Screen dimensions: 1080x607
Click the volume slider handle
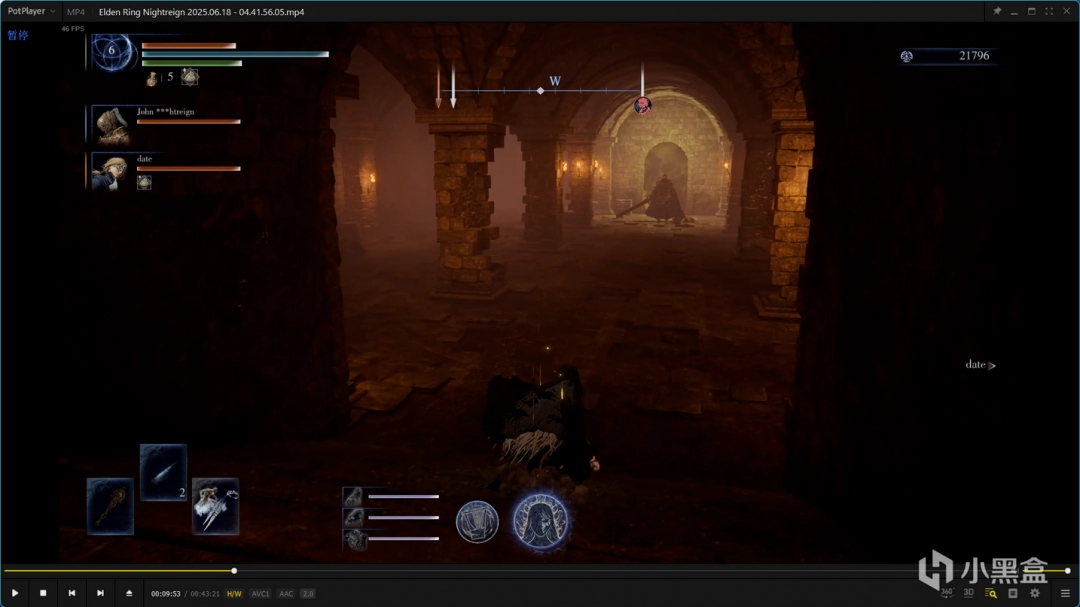[x=1068, y=571]
